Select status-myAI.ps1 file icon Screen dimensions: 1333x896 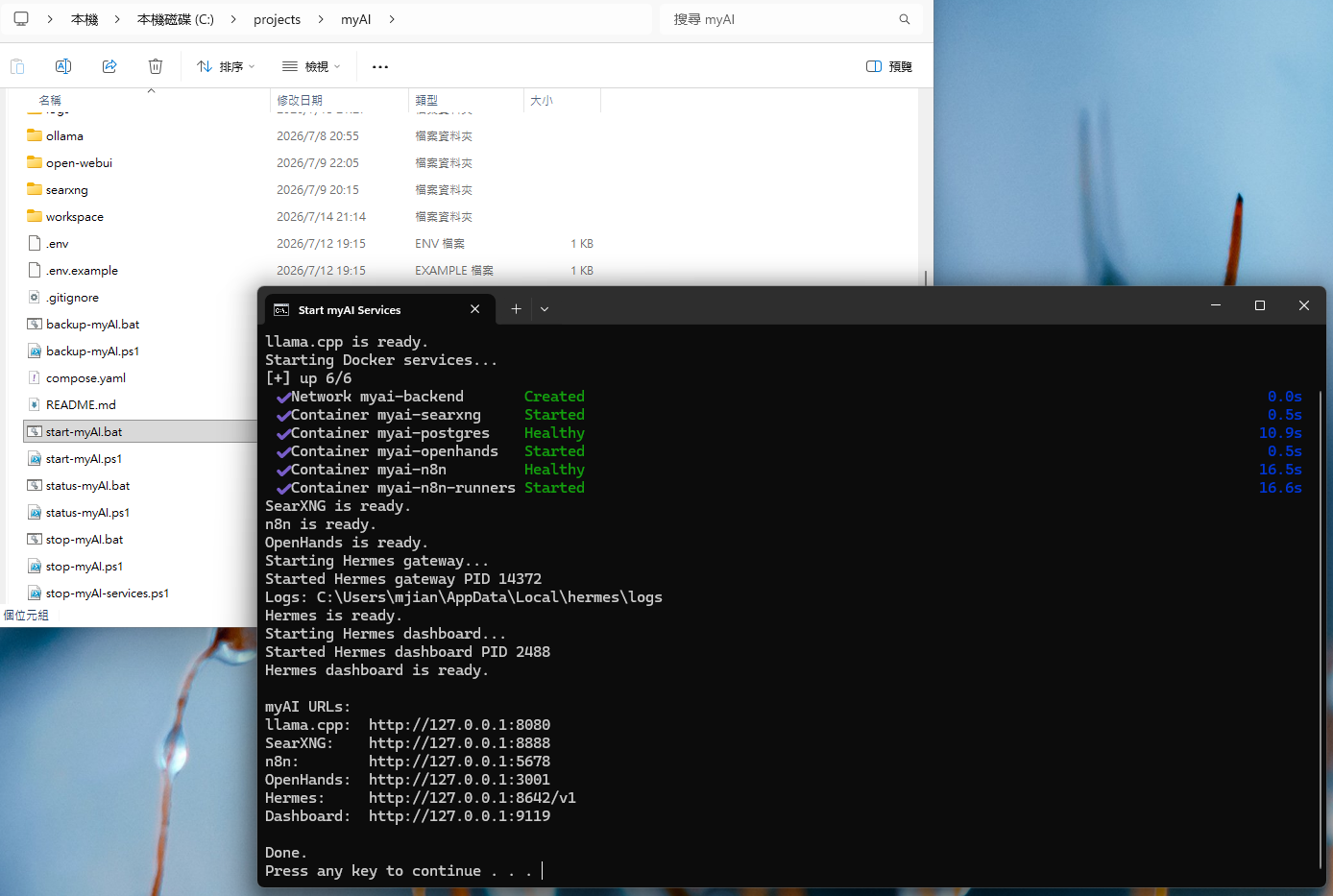tap(35, 512)
